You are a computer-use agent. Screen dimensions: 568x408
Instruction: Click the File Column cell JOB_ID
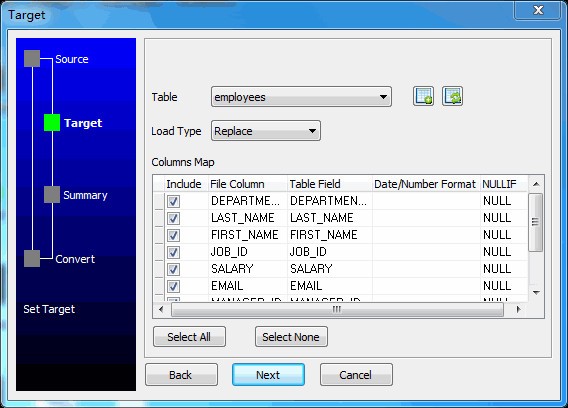pos(248,252)
